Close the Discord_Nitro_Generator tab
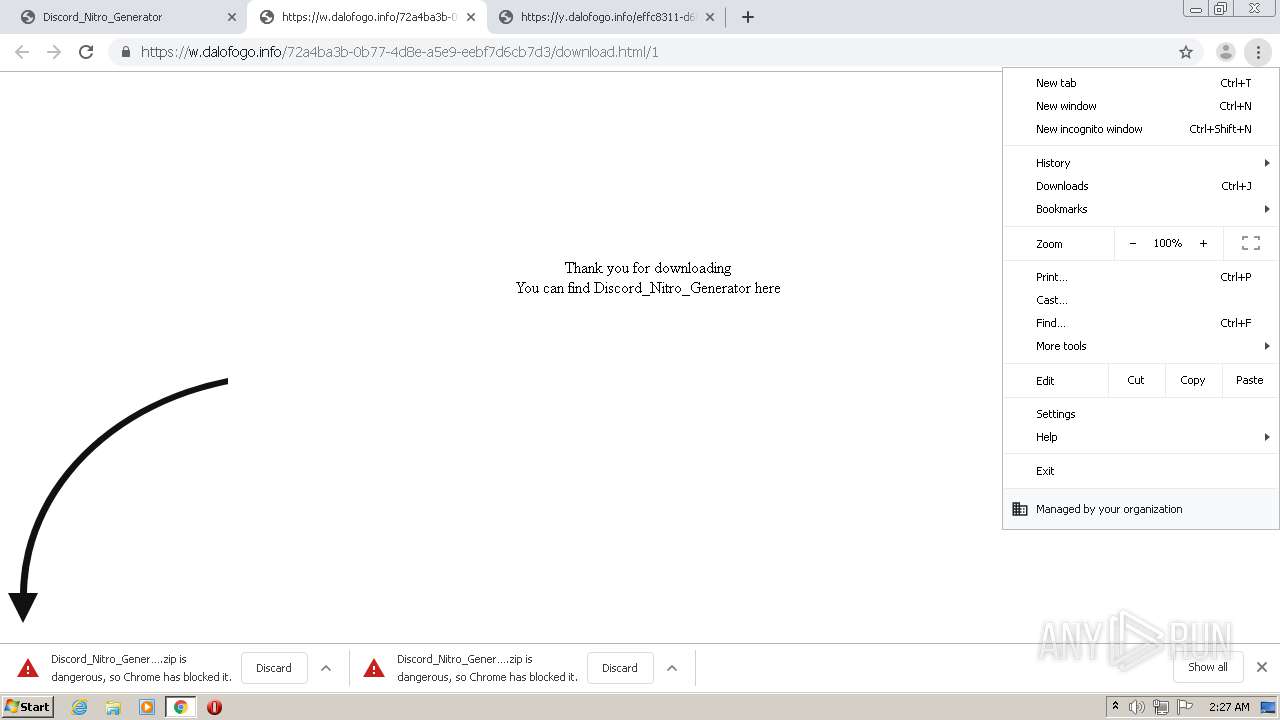The height and width of the screenshot is (720, 1280). pyautogui.click(x=231, y=17)
